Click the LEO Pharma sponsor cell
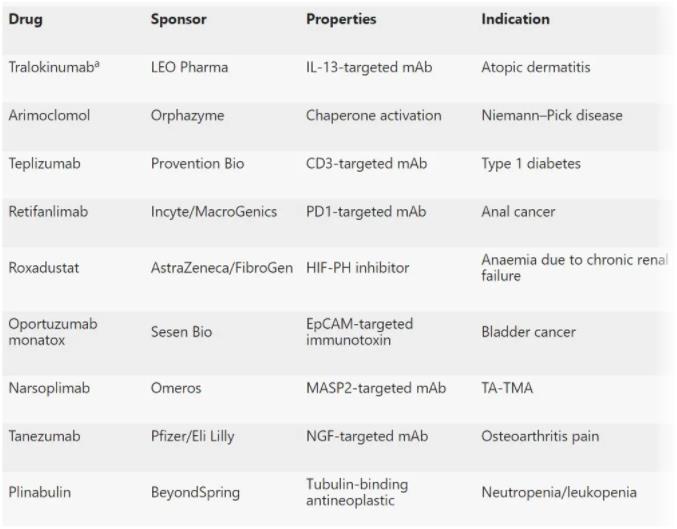The image size is (677, 529). pos(189,67)
